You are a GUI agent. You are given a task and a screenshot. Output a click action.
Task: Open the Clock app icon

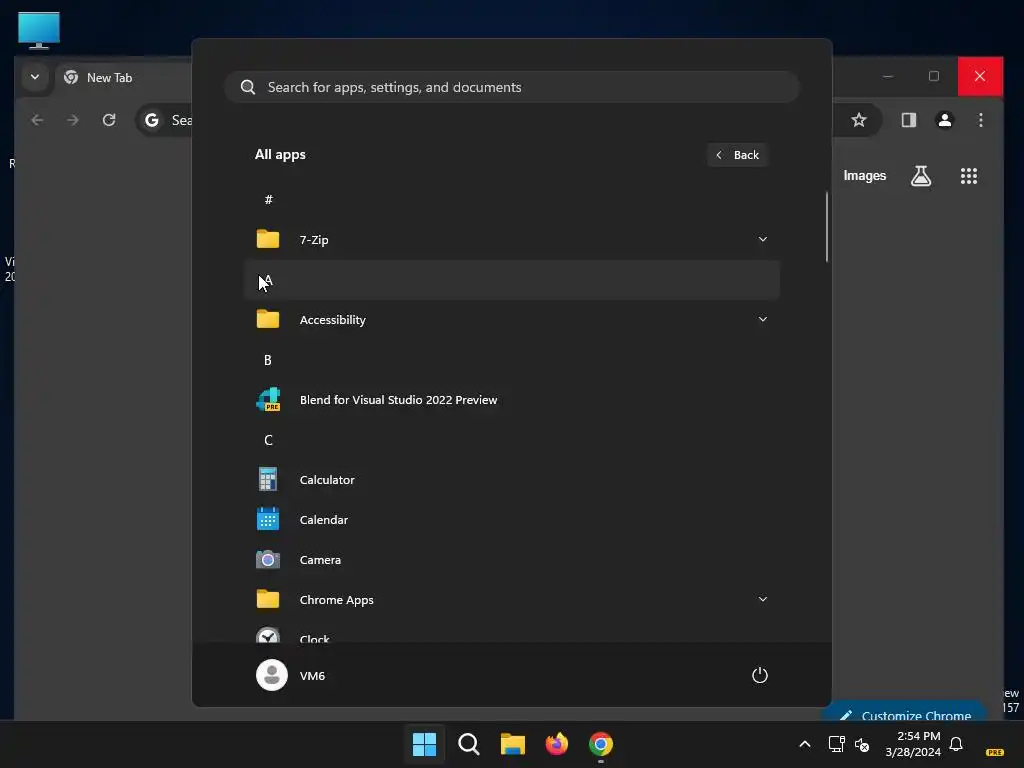click(x=268, y=635)
